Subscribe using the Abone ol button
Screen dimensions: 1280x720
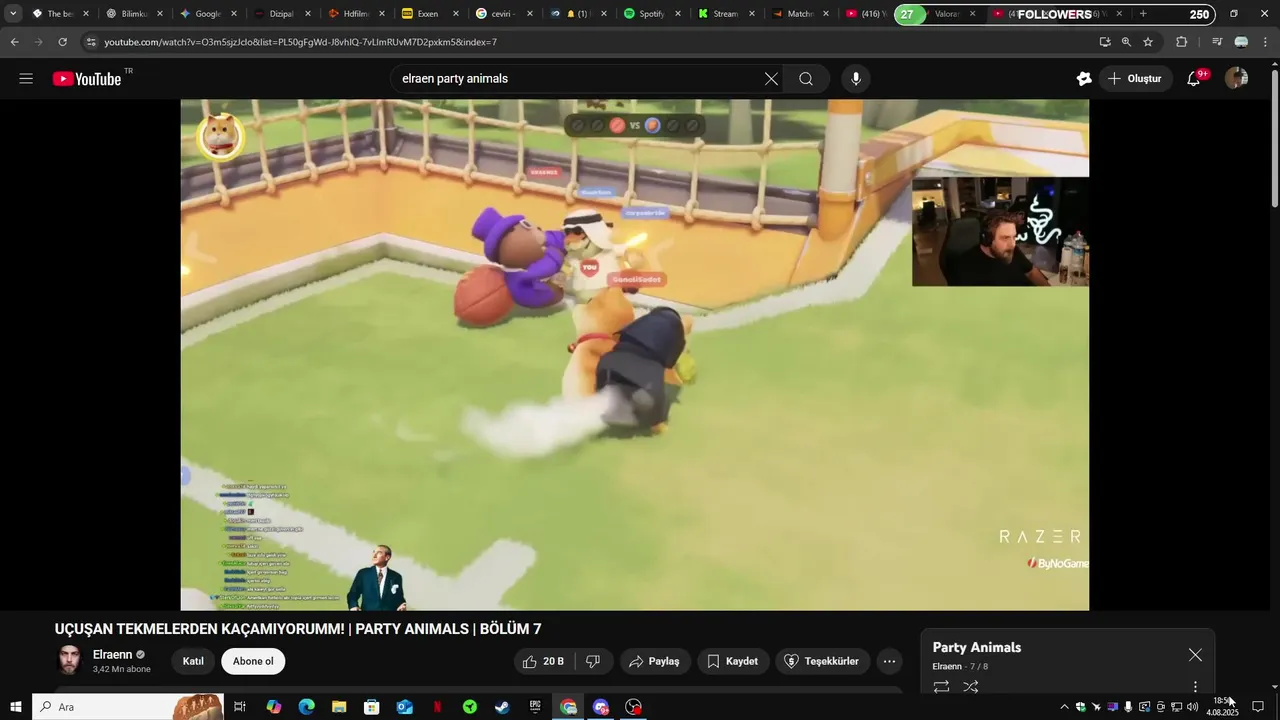click(253, 661)
